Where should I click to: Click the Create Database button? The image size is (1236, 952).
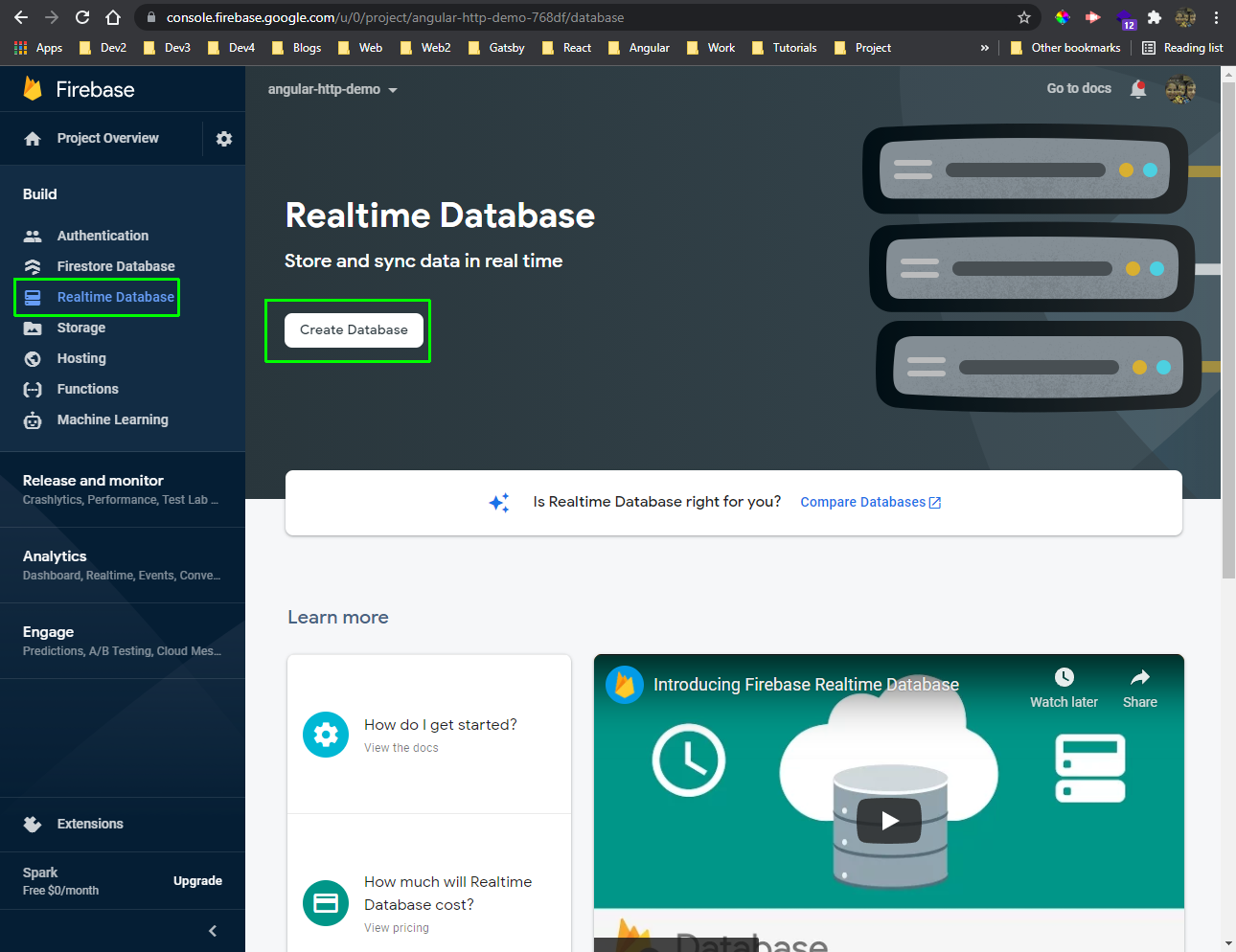(354, 329)
